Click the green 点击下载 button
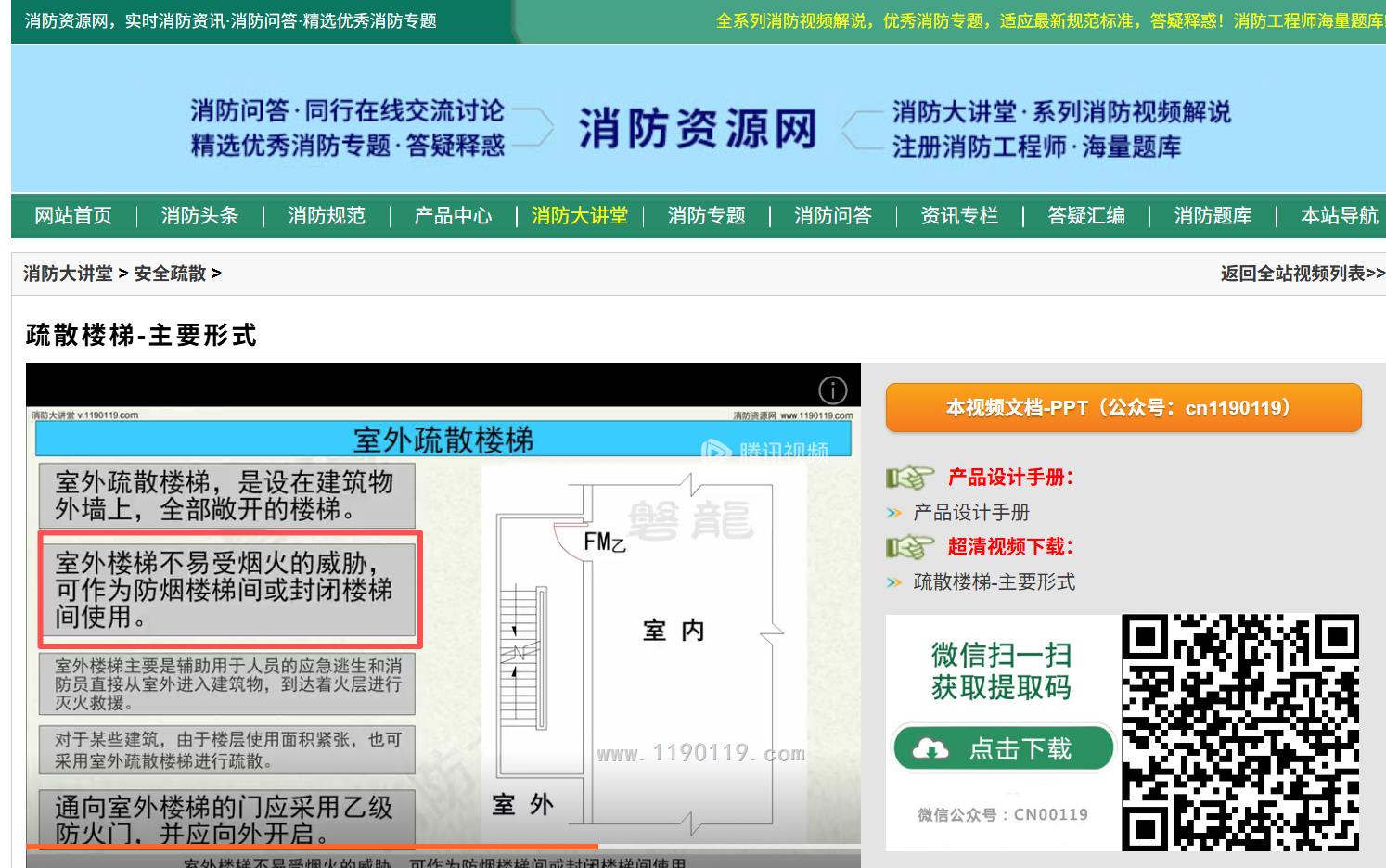 [x=1003, y=748]
